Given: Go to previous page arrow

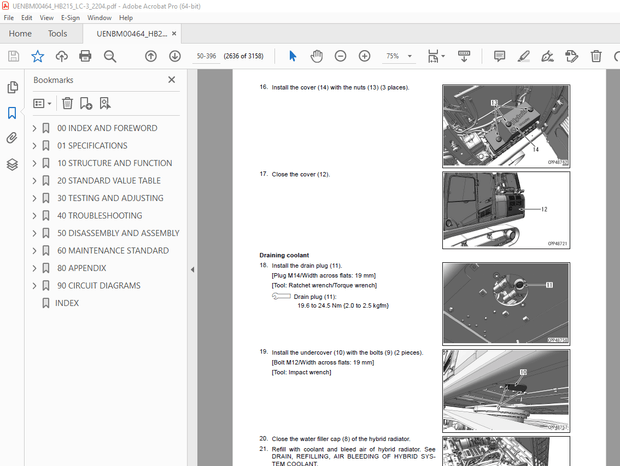Looking at the screenshot, I should pos(151,56).
